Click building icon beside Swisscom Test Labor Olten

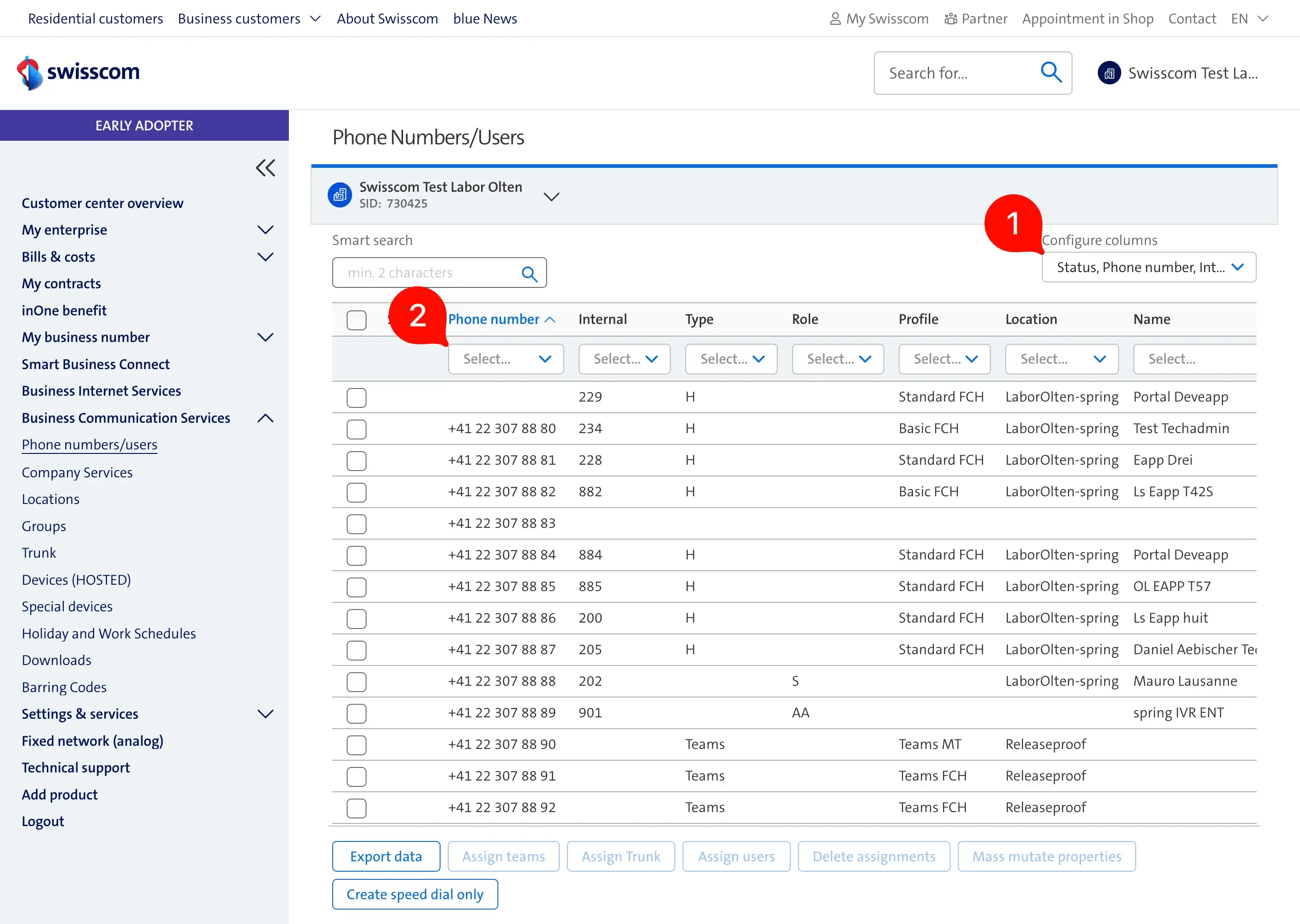coord(340,195)
